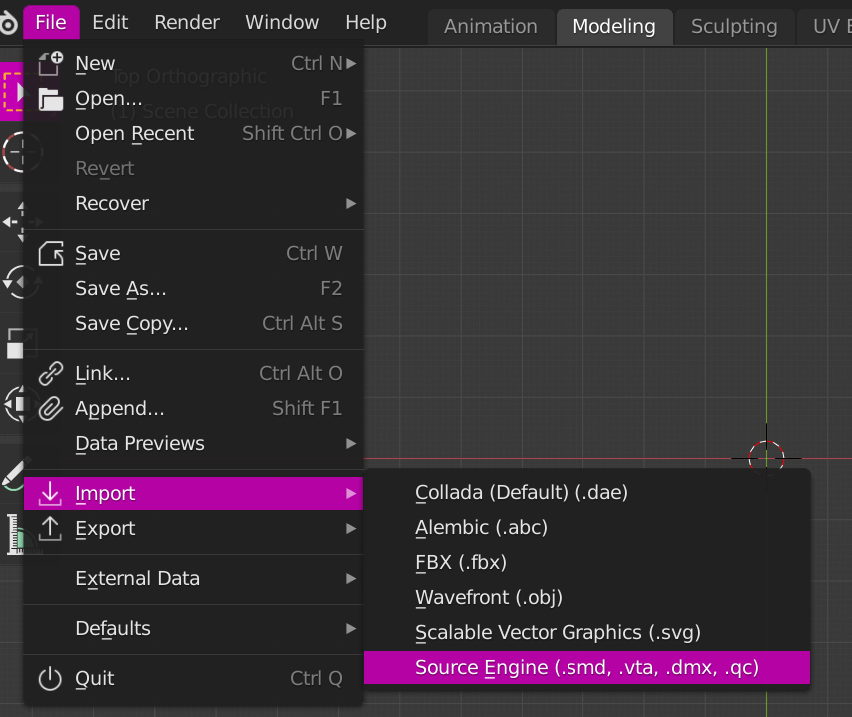The image size is (852, 717).
Task: Open the Edit menu
Action: pos(109,22)
